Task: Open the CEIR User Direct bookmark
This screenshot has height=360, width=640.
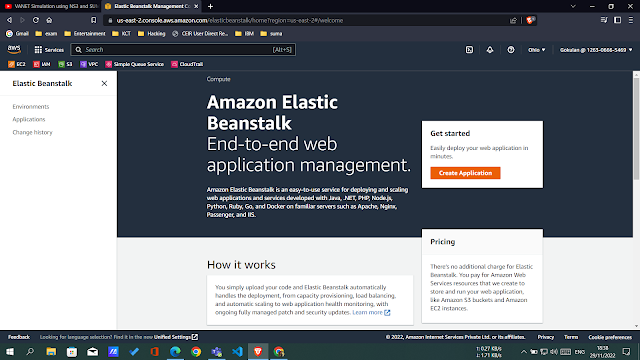Action: pyautogui.click(x=200, y=33)
